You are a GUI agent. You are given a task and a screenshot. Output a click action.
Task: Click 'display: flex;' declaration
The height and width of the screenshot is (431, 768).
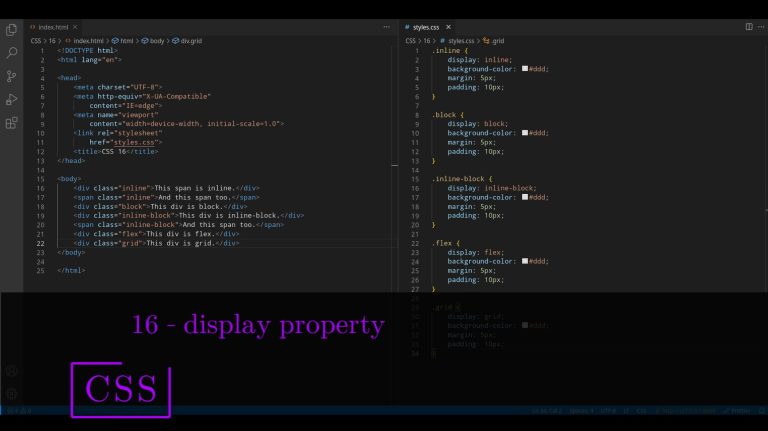(476, 252)
